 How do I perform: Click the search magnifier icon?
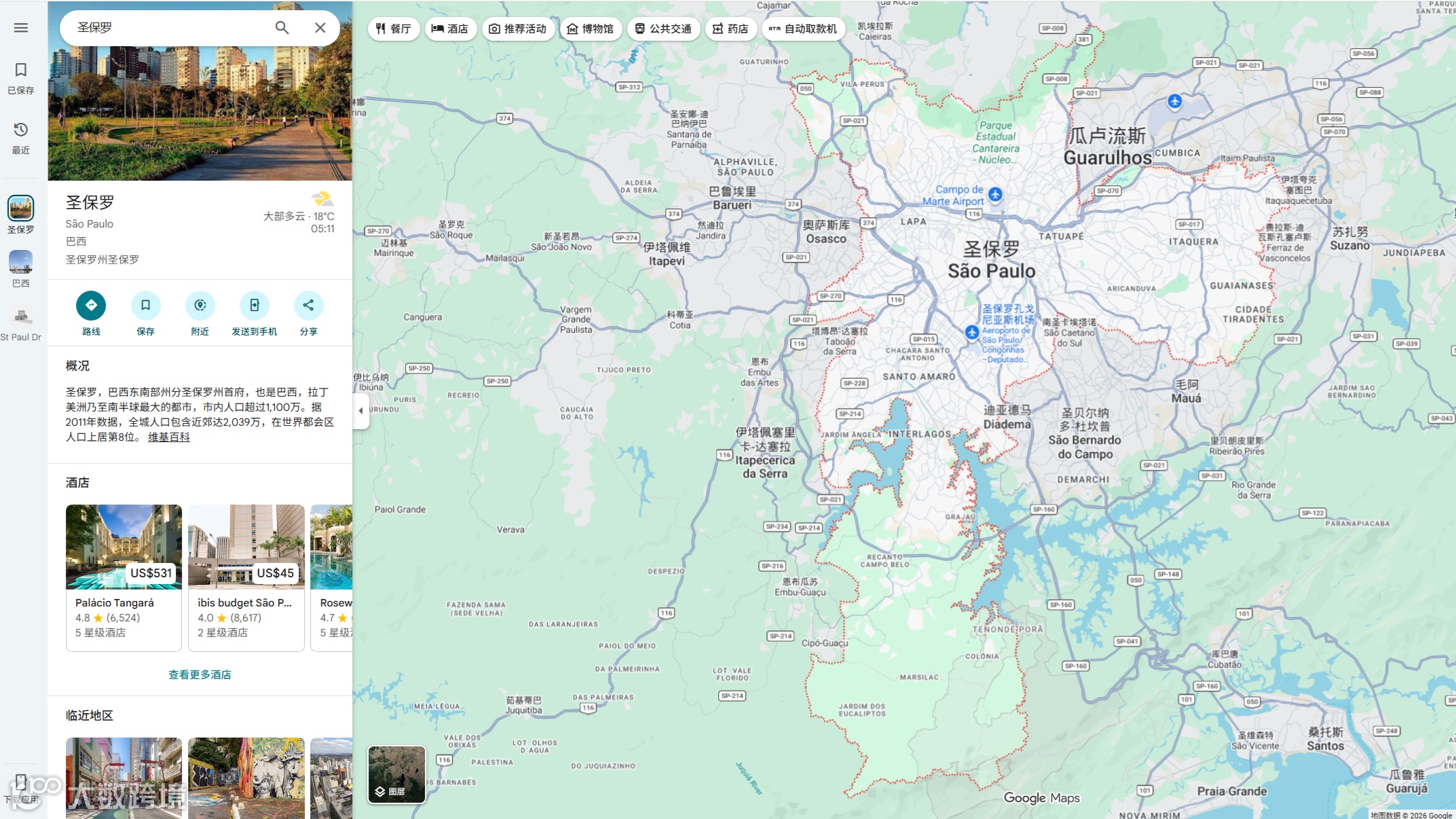pos(282,28)
